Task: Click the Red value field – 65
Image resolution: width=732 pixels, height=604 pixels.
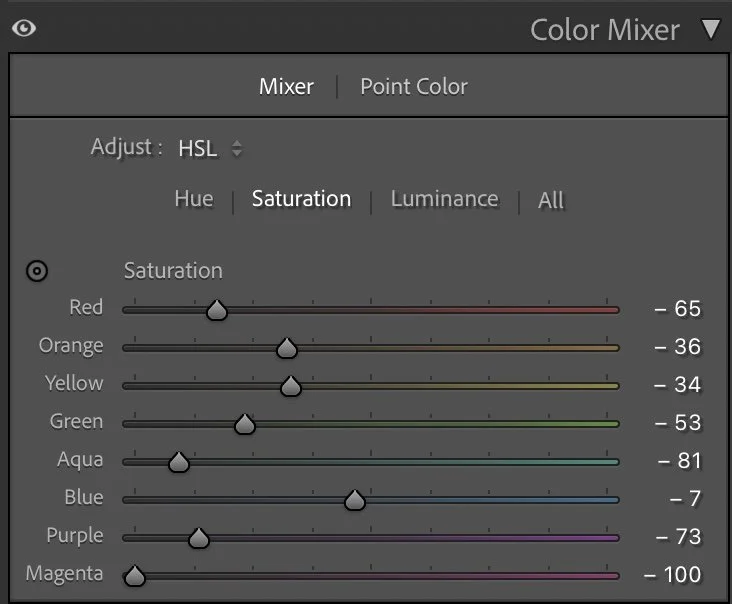Action: [678, 309]
